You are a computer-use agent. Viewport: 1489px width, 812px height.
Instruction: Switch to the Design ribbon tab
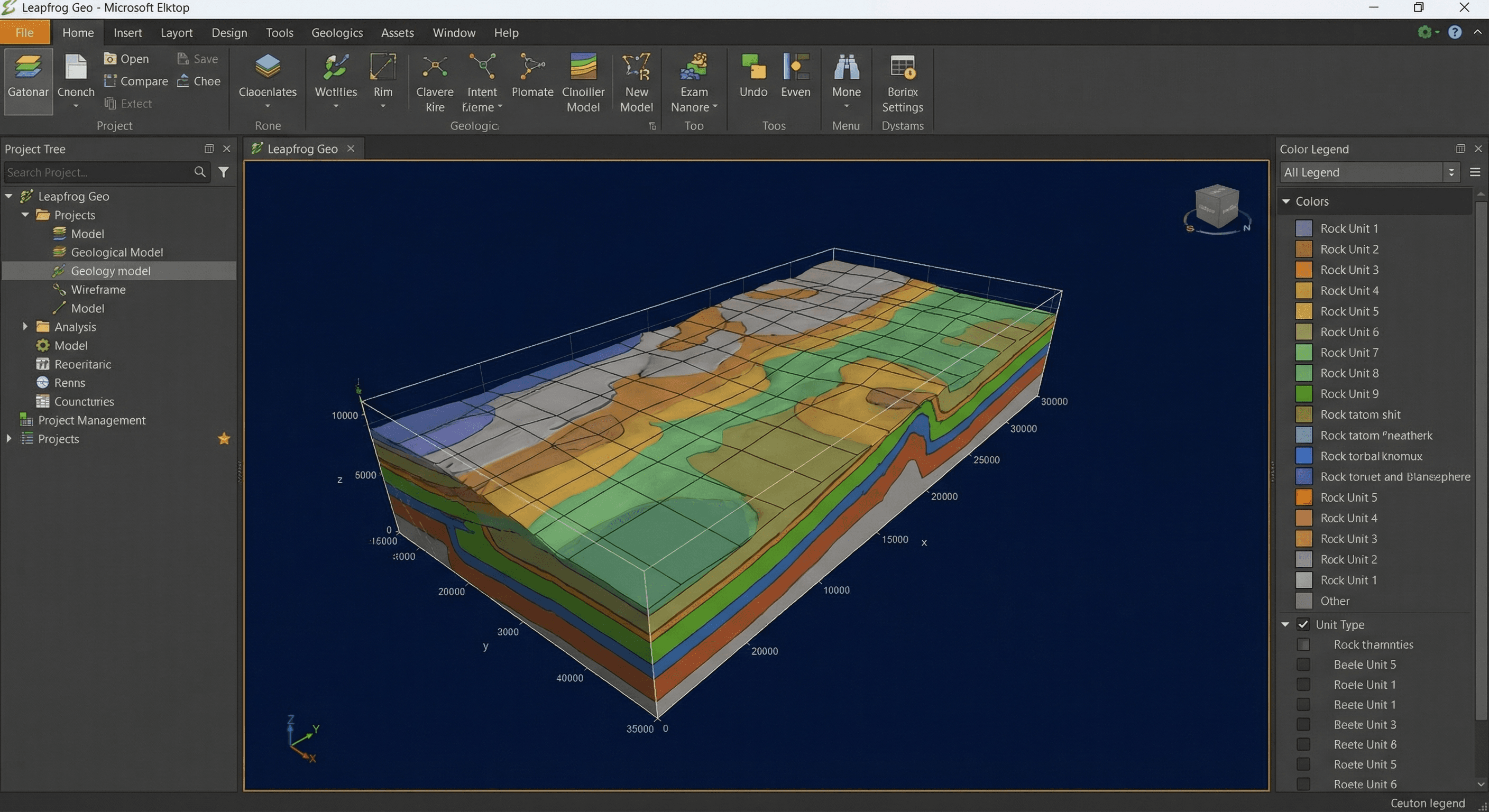coord(229,32)
